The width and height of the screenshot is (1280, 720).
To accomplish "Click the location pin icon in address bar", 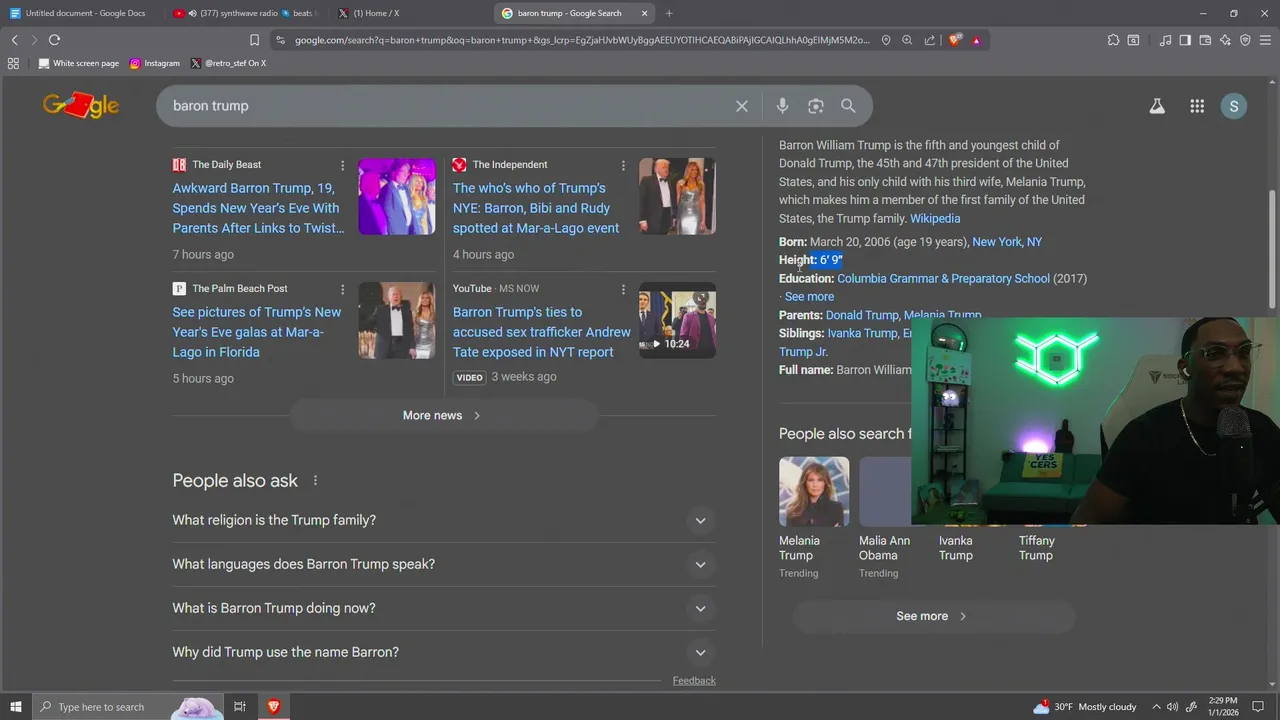I will [x=886, y=40].
